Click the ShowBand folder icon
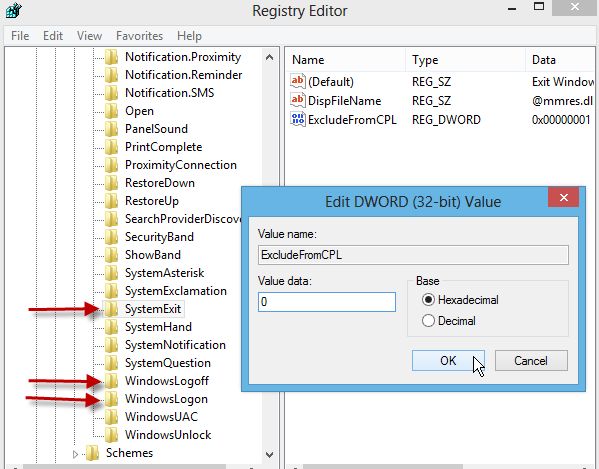The width and height of the screenshot is (599, 469). click(112, 254)
